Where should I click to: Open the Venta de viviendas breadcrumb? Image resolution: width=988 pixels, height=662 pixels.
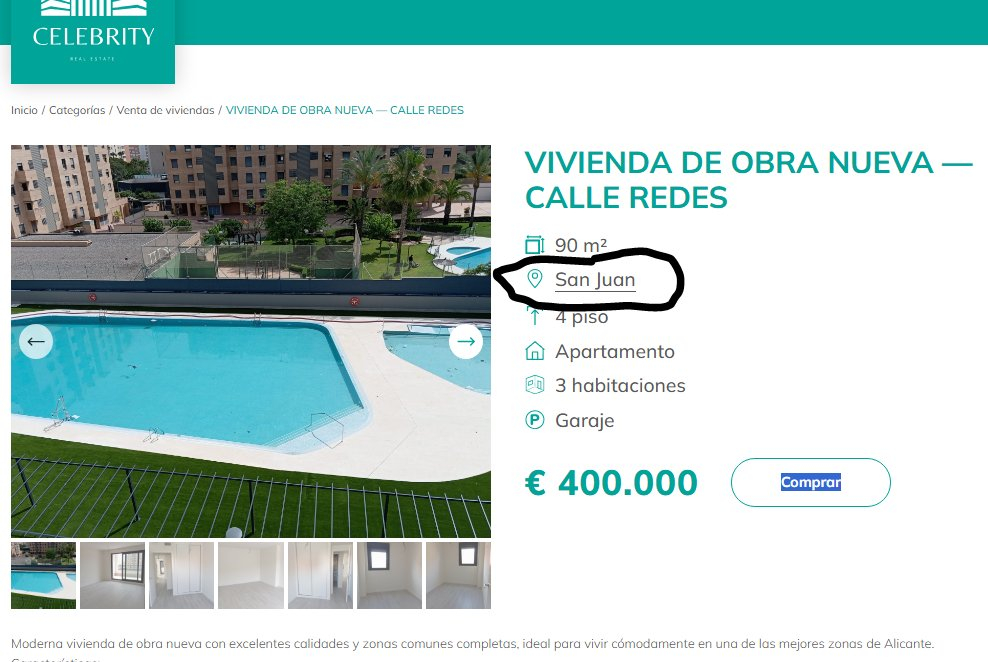coord(165,110)
